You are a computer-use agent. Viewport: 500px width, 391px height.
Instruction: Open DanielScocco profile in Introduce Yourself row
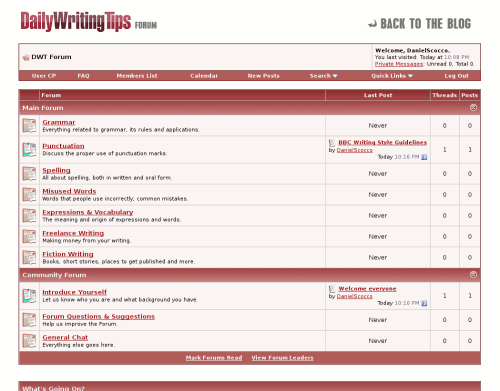[x=355, y=296]
